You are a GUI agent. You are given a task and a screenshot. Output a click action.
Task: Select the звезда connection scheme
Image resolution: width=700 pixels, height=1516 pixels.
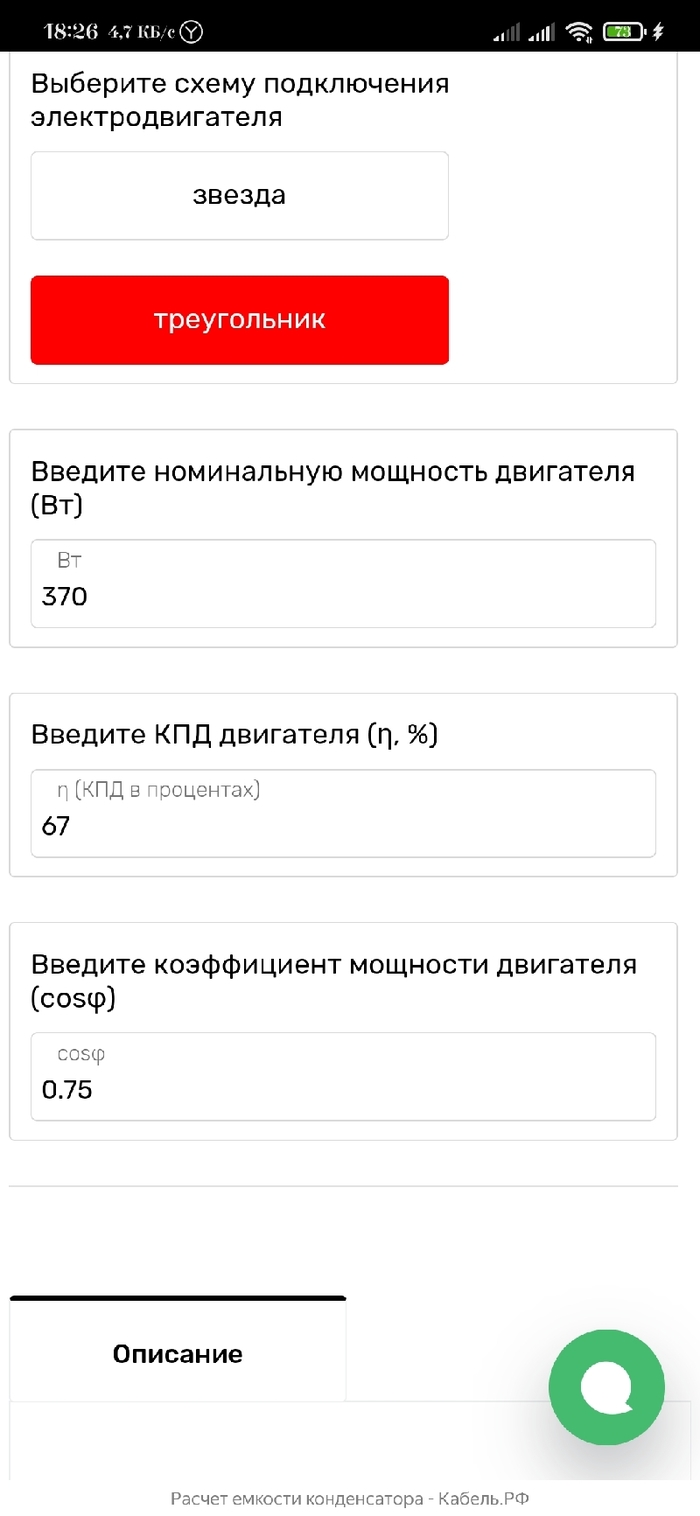(239, 195)
